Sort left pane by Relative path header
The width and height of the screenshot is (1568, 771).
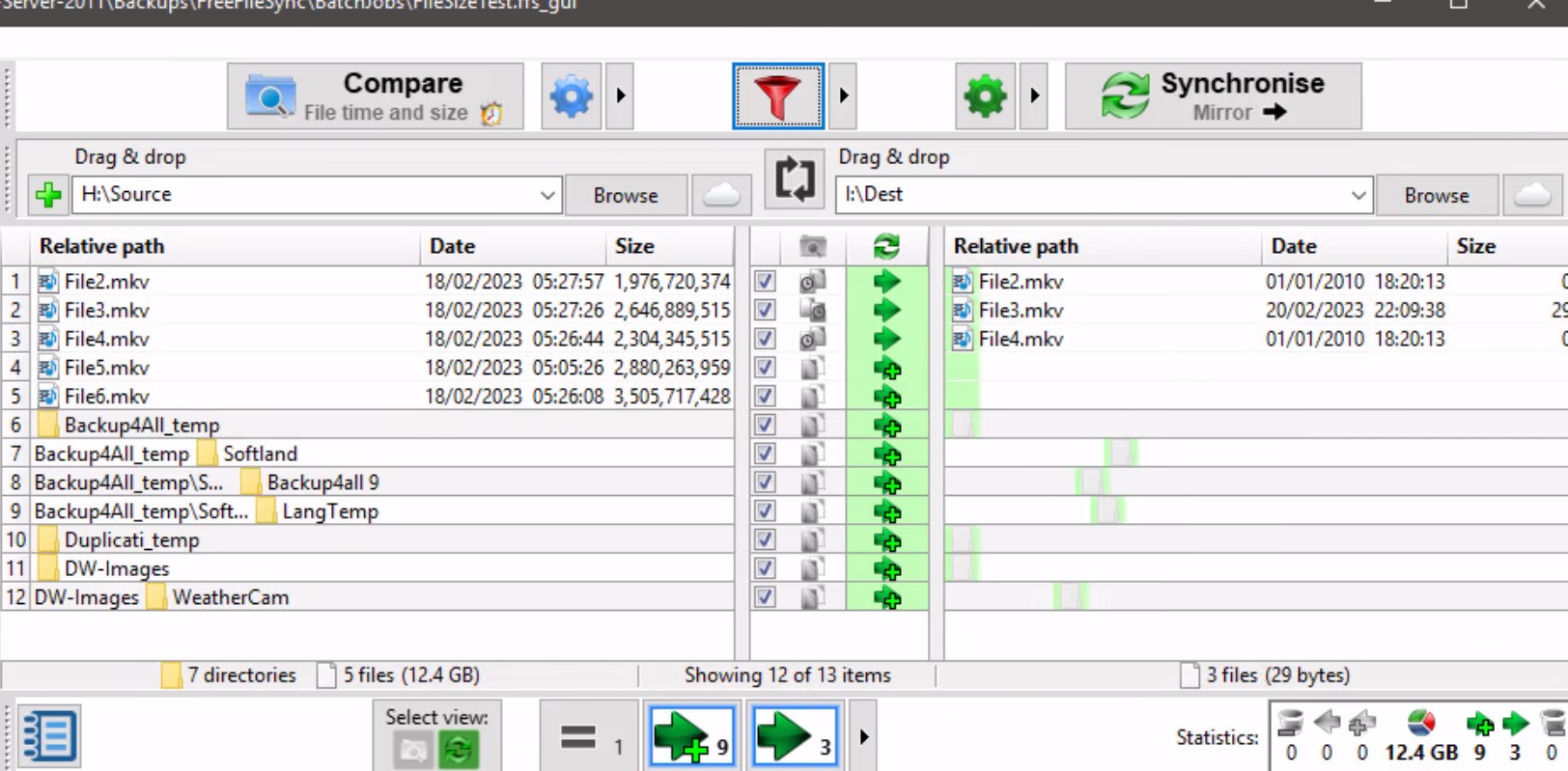click(x=227, y=246)
